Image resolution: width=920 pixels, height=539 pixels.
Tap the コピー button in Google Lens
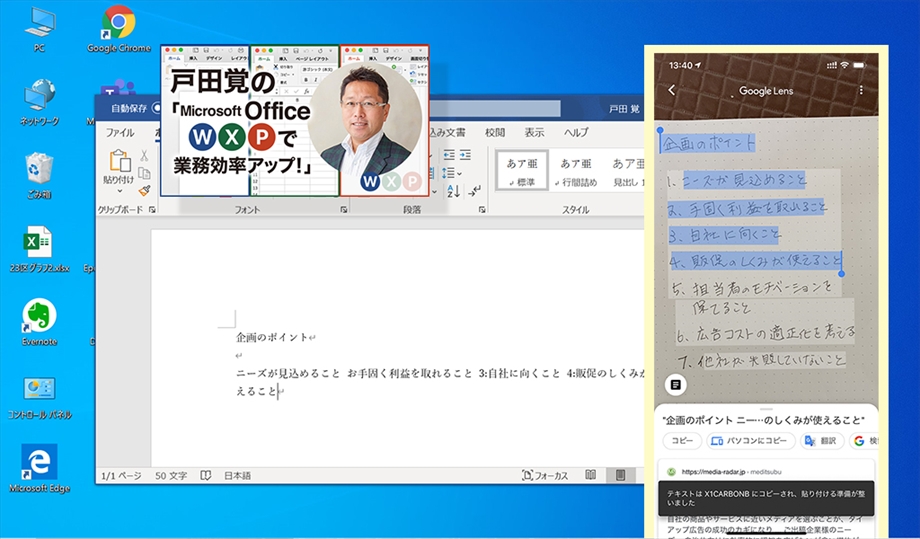[682, 440]
